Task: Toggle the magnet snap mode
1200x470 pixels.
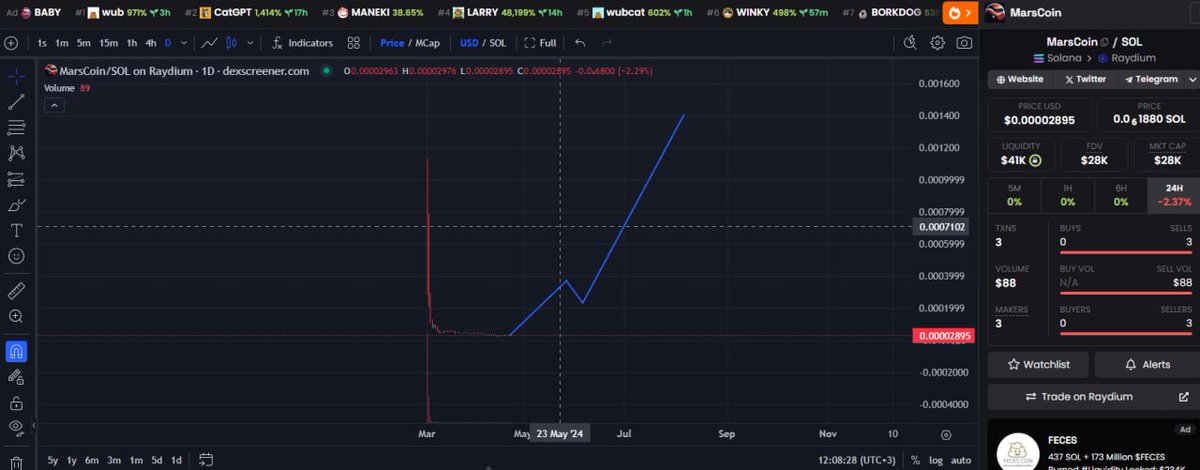Action: 16,351
